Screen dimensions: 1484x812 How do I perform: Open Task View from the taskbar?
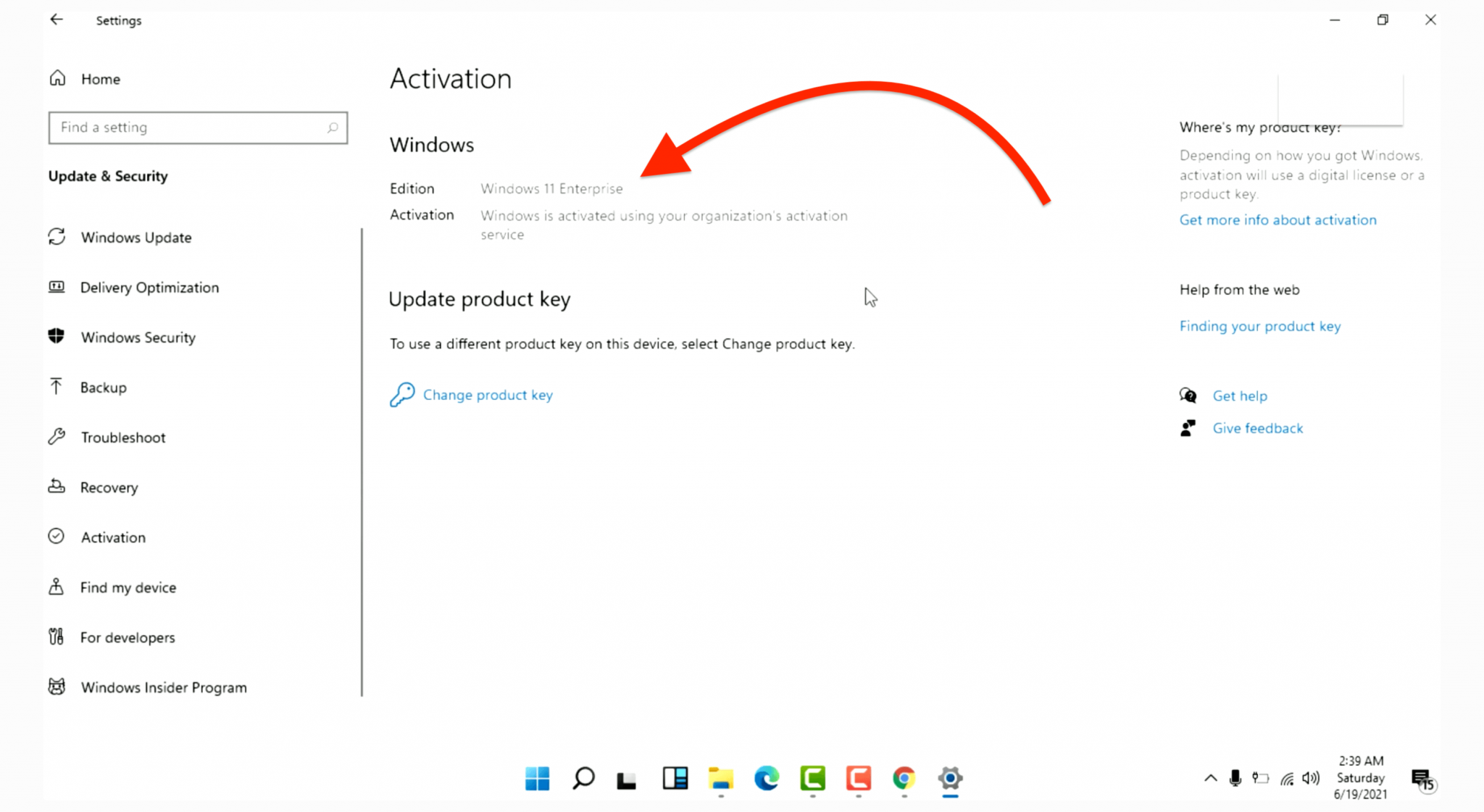(x=627, y=780)
